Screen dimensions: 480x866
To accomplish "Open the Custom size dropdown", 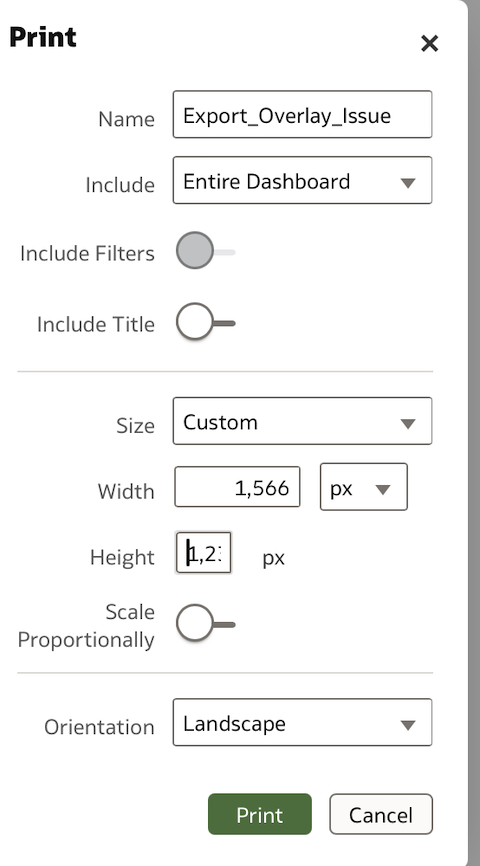I will click(x=302, y=421).
